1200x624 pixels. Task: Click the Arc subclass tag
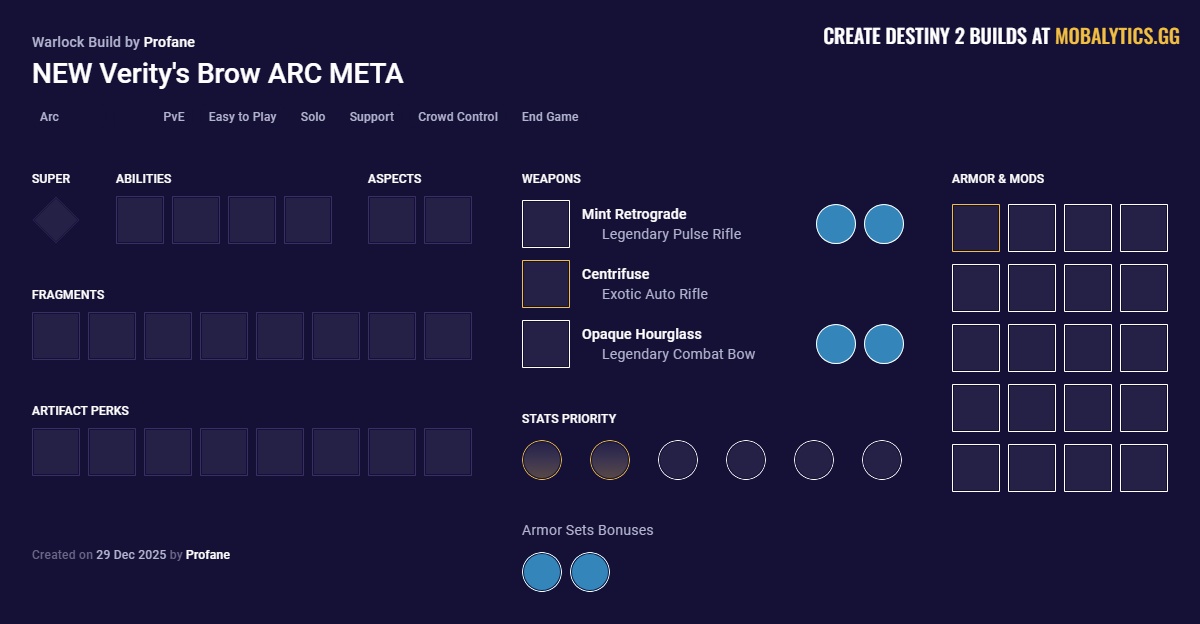(x=49, y=117)
